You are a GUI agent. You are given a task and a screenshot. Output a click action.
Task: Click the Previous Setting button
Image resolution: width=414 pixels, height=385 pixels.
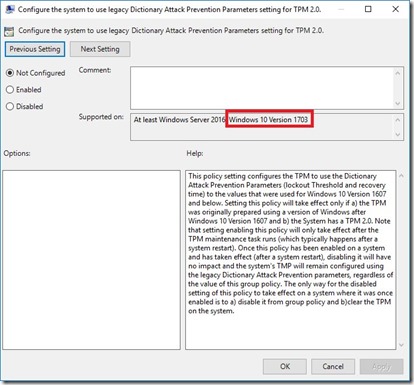click(x=35, y=49)
